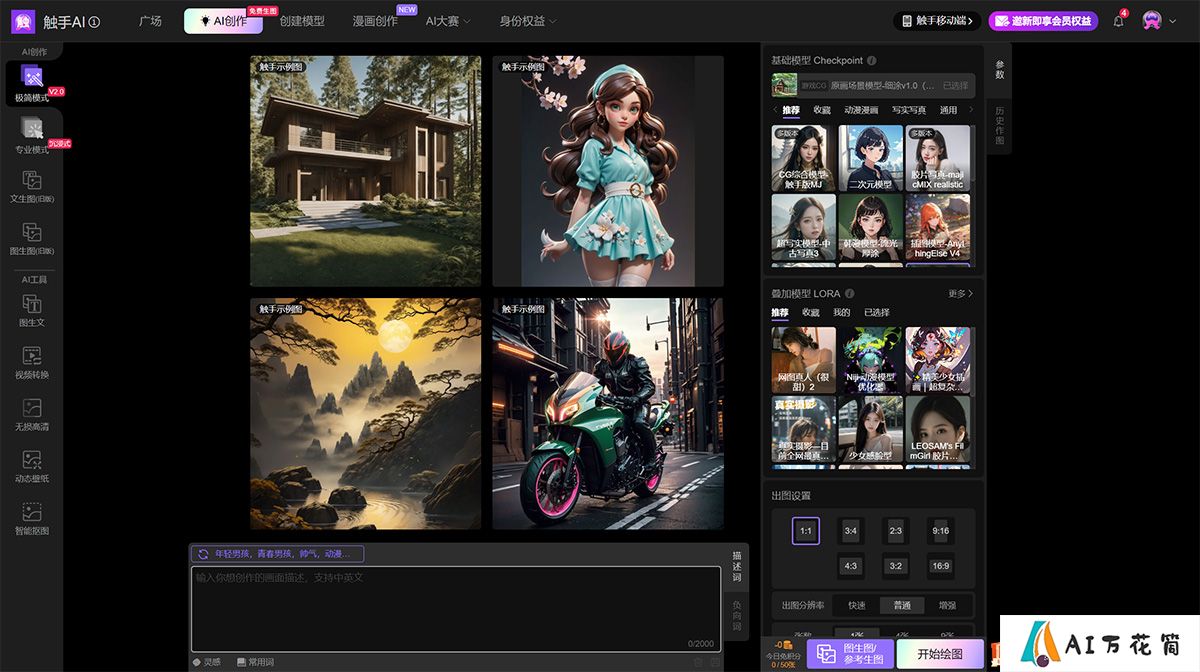Open the LORA 我的 tab
This screenshot has width=1200, height=672.
coord(842,313)
